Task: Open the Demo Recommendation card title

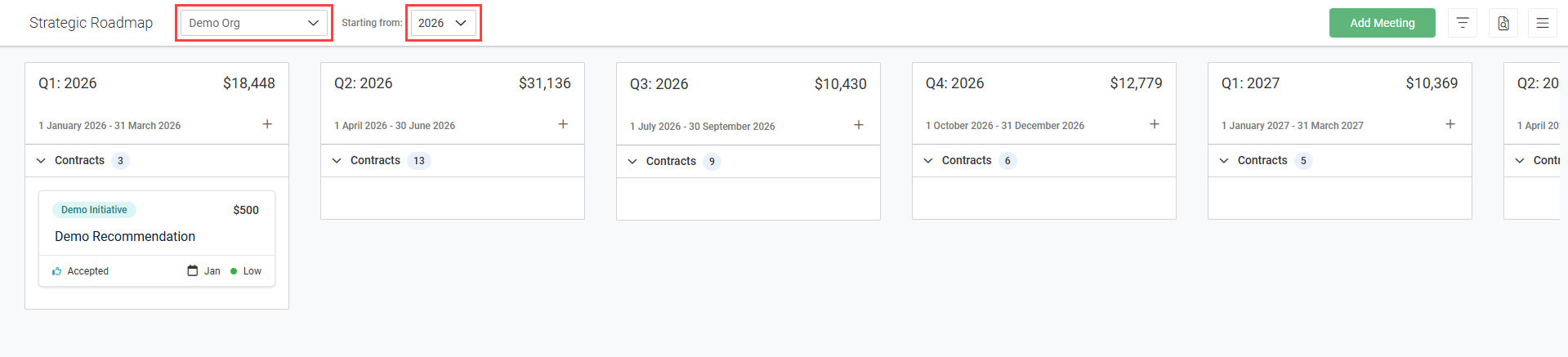Action: tap(125, 236)
